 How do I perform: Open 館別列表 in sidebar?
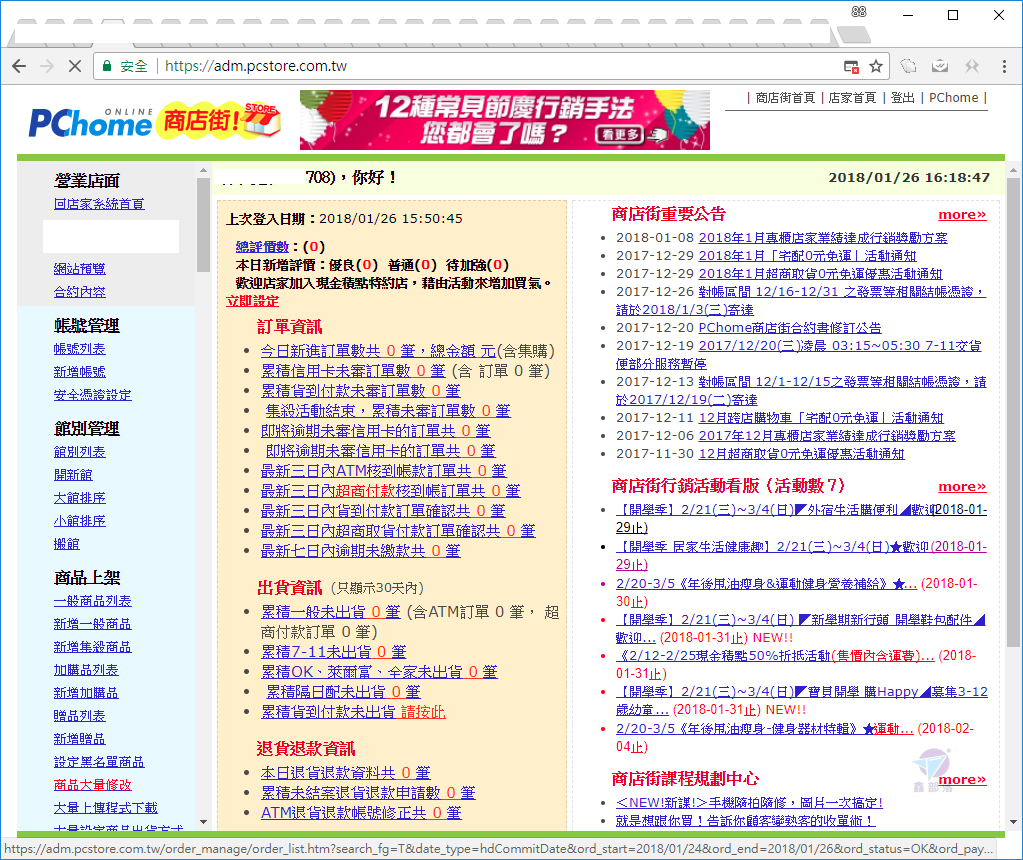click(80, 452)
